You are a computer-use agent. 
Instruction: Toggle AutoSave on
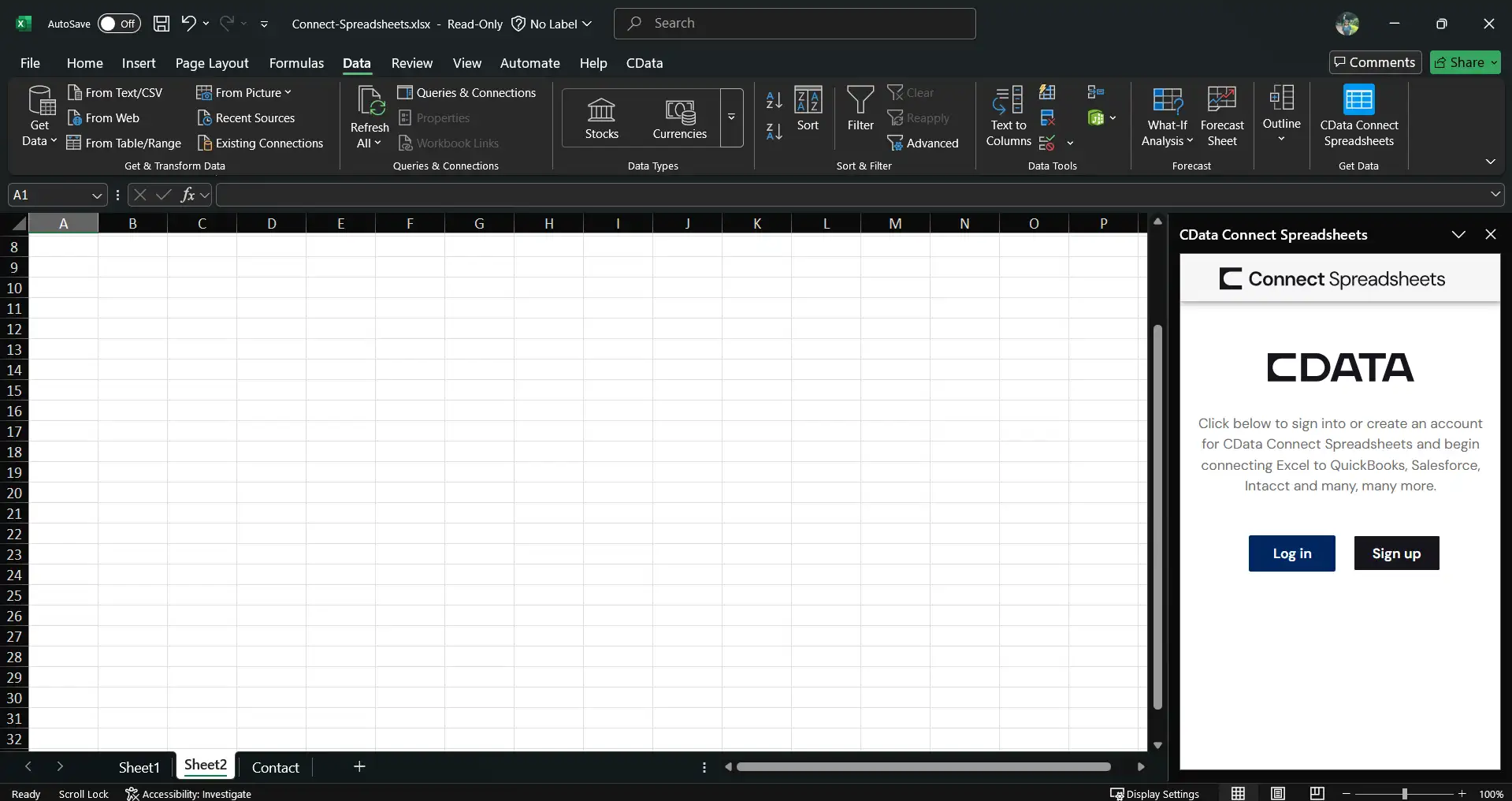[x=119, y=24]
